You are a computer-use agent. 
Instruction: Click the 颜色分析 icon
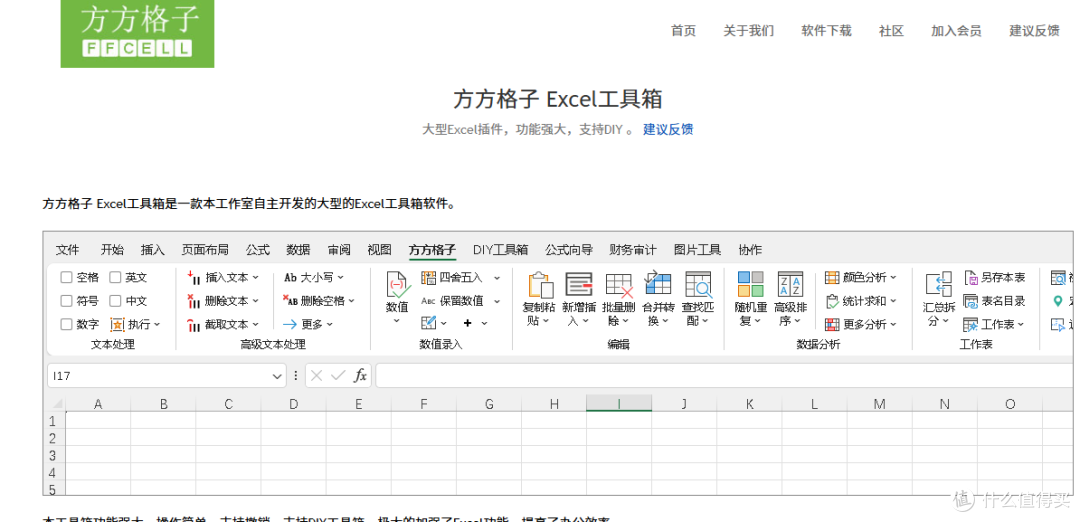click(x=832, y=278)
